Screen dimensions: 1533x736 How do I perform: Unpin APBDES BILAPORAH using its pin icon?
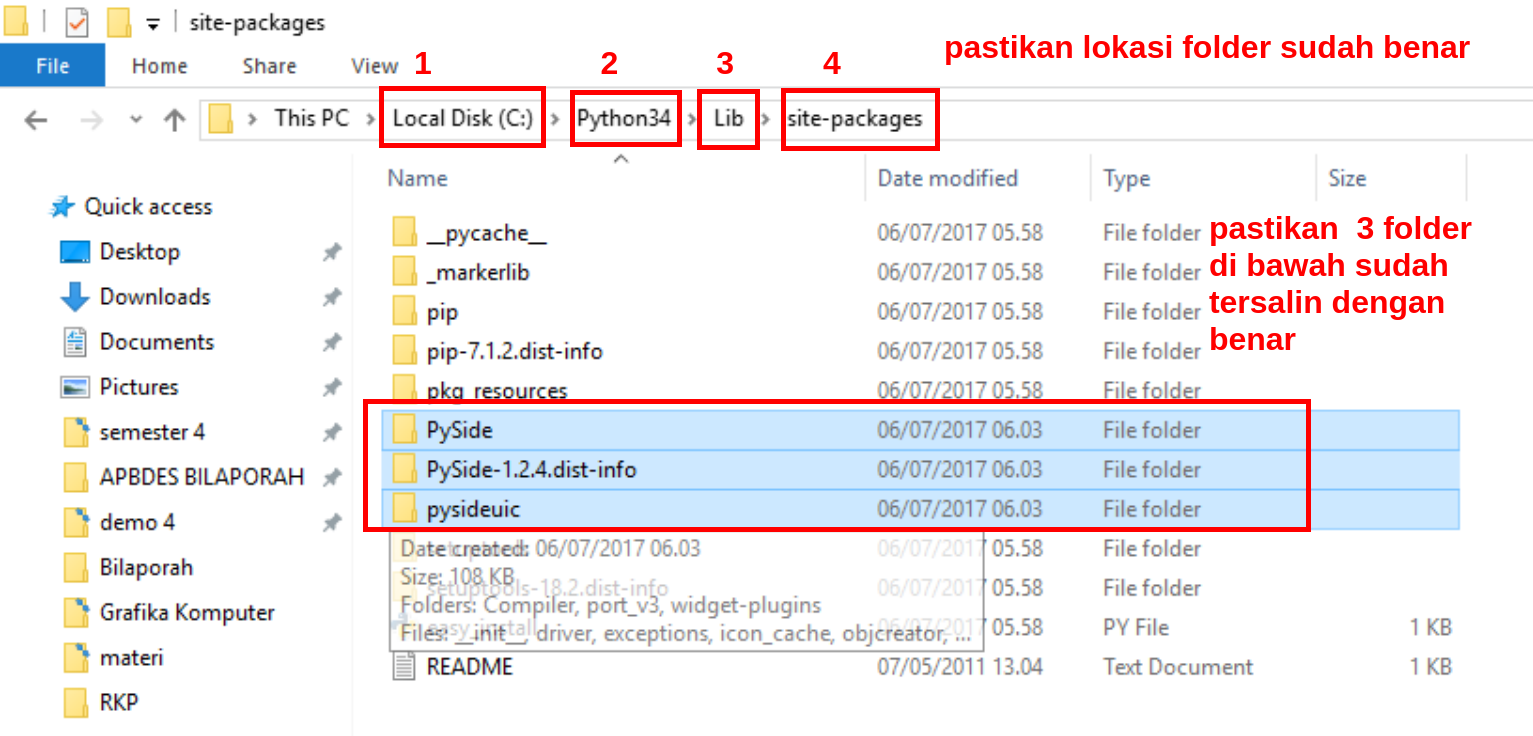pos(332,478)
